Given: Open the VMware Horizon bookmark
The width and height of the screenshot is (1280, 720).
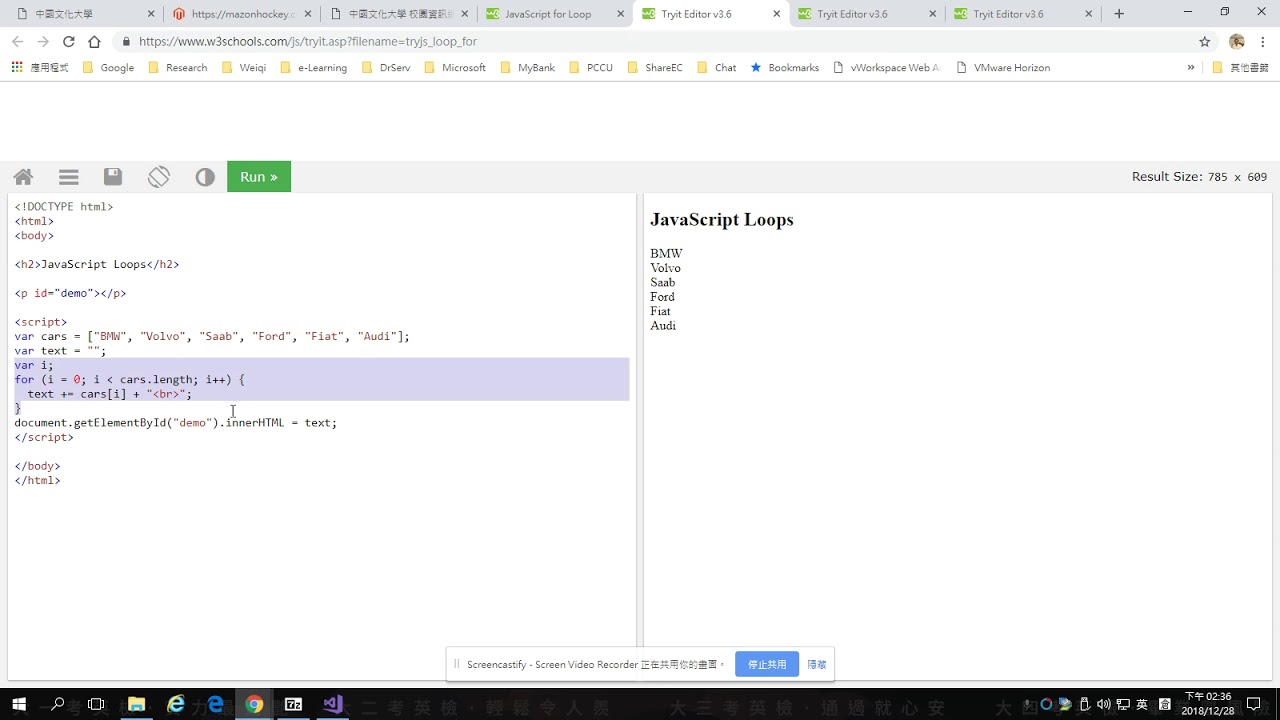Looking at the screenshot, I should click(1003, 68).
